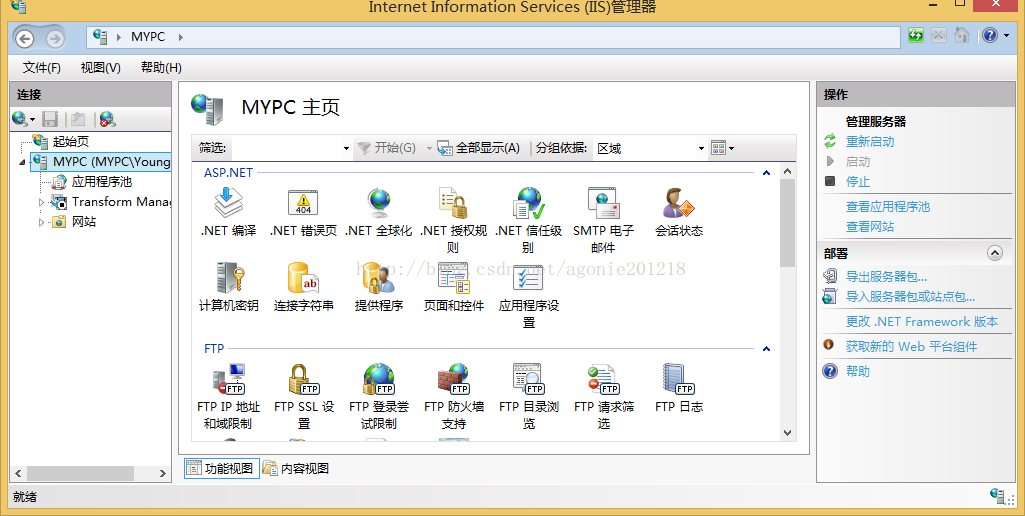
Task: Open the 页面和控件 icon
Action: point(454,277)
